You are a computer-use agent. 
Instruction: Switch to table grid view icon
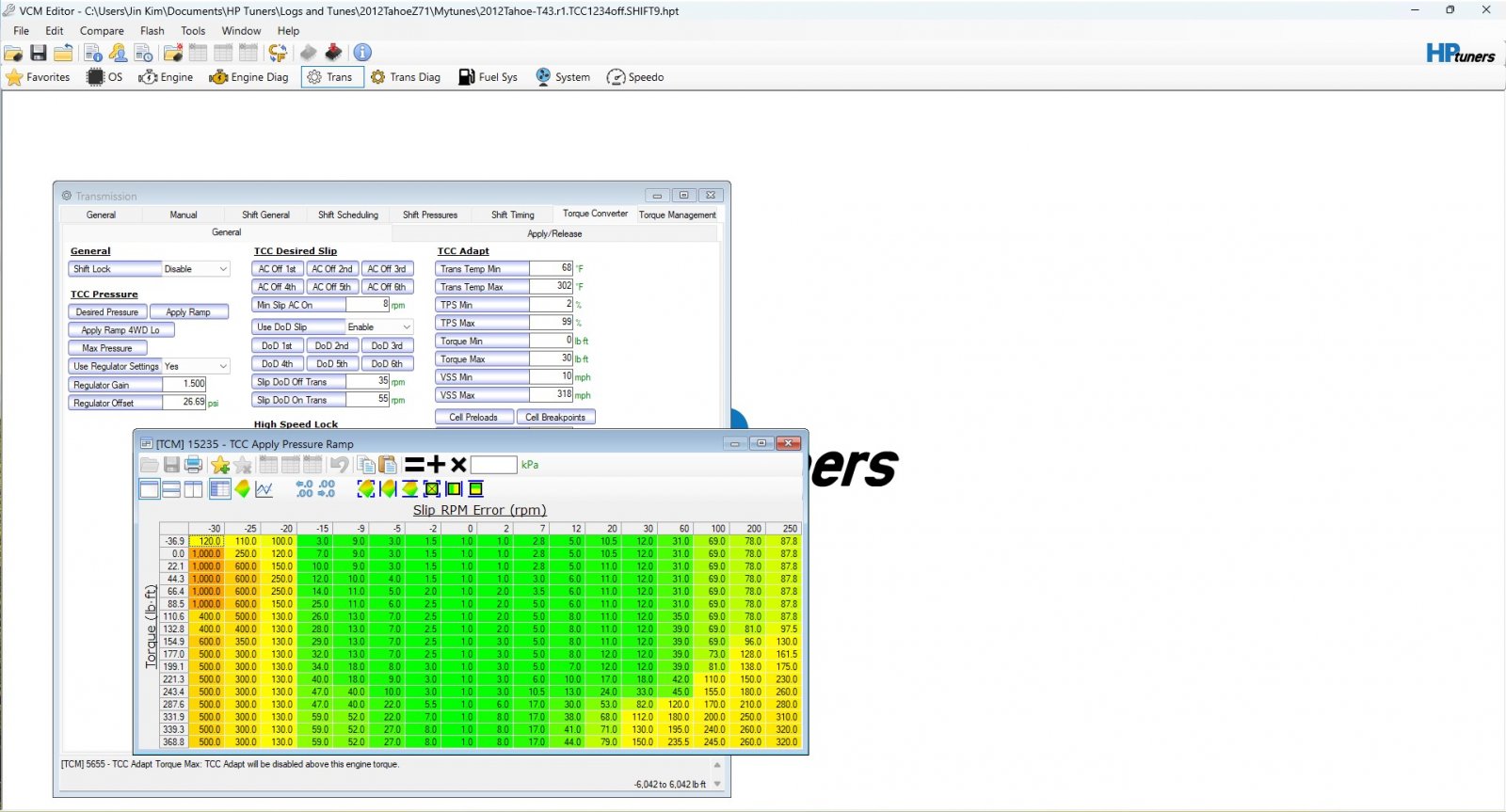(220, 488)
